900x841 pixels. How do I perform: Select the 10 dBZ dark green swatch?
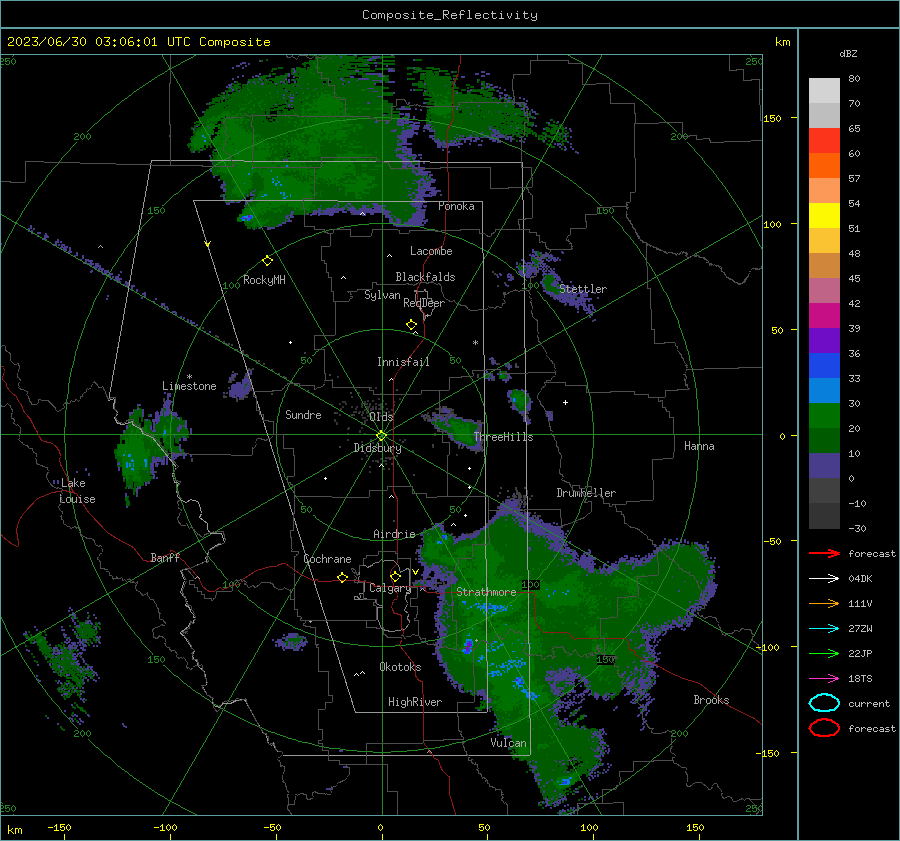(x=824, y=440)
